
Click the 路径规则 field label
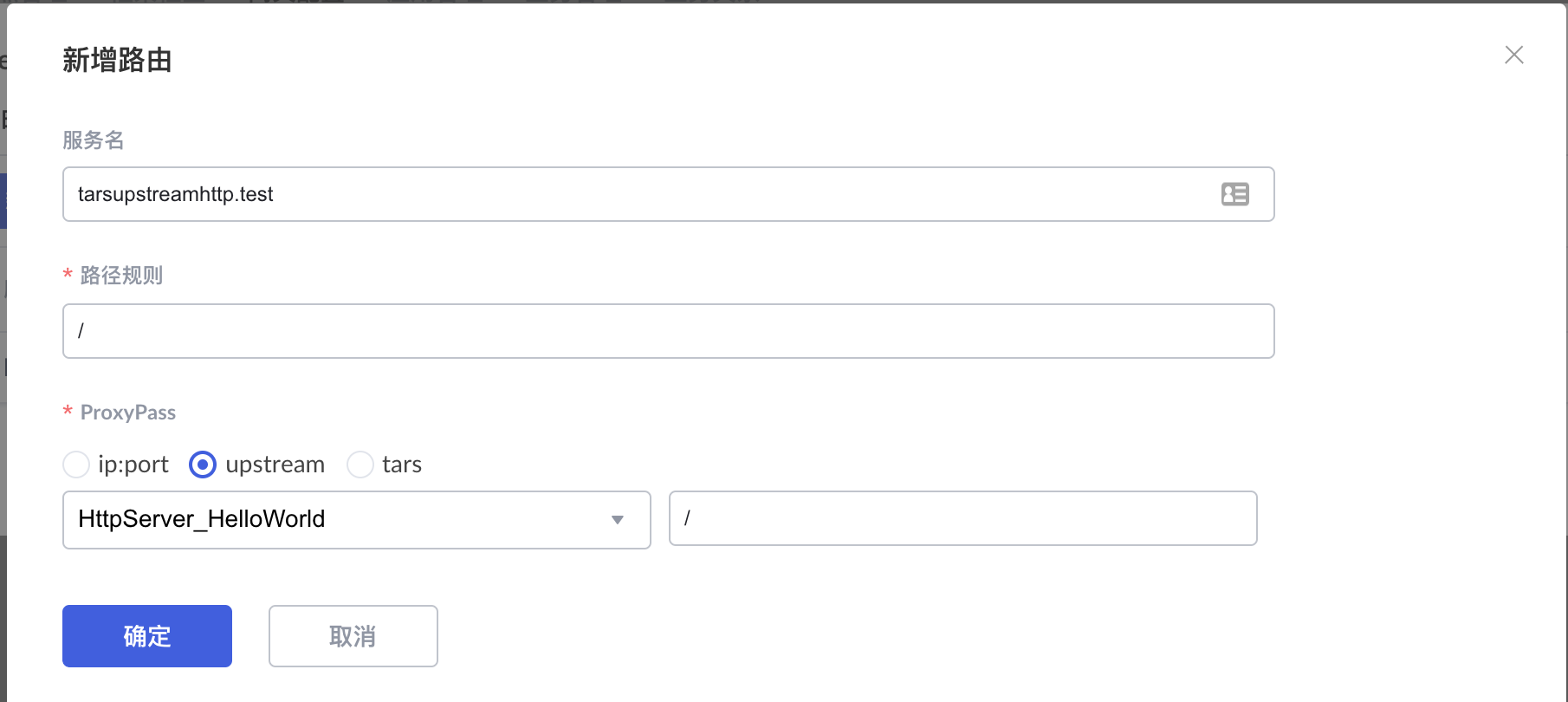[x=121, y=276]
